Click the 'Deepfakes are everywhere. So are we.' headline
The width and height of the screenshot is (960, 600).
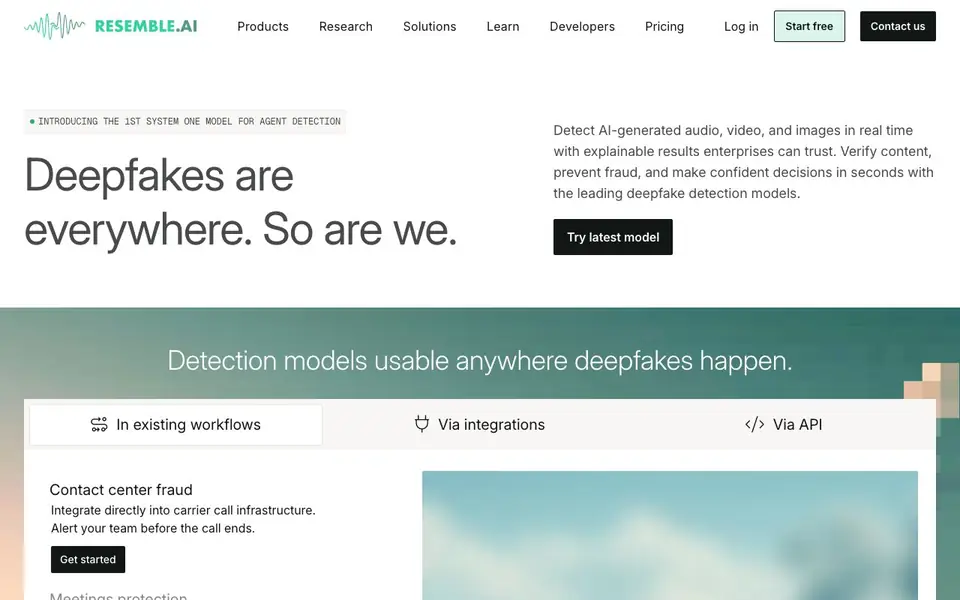(x=241, y=202)
